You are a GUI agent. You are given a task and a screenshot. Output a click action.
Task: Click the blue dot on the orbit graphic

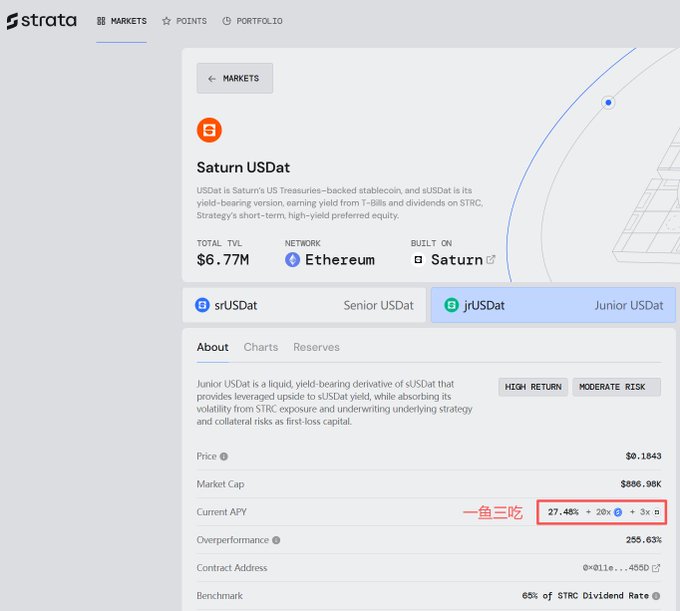(608, 102)
